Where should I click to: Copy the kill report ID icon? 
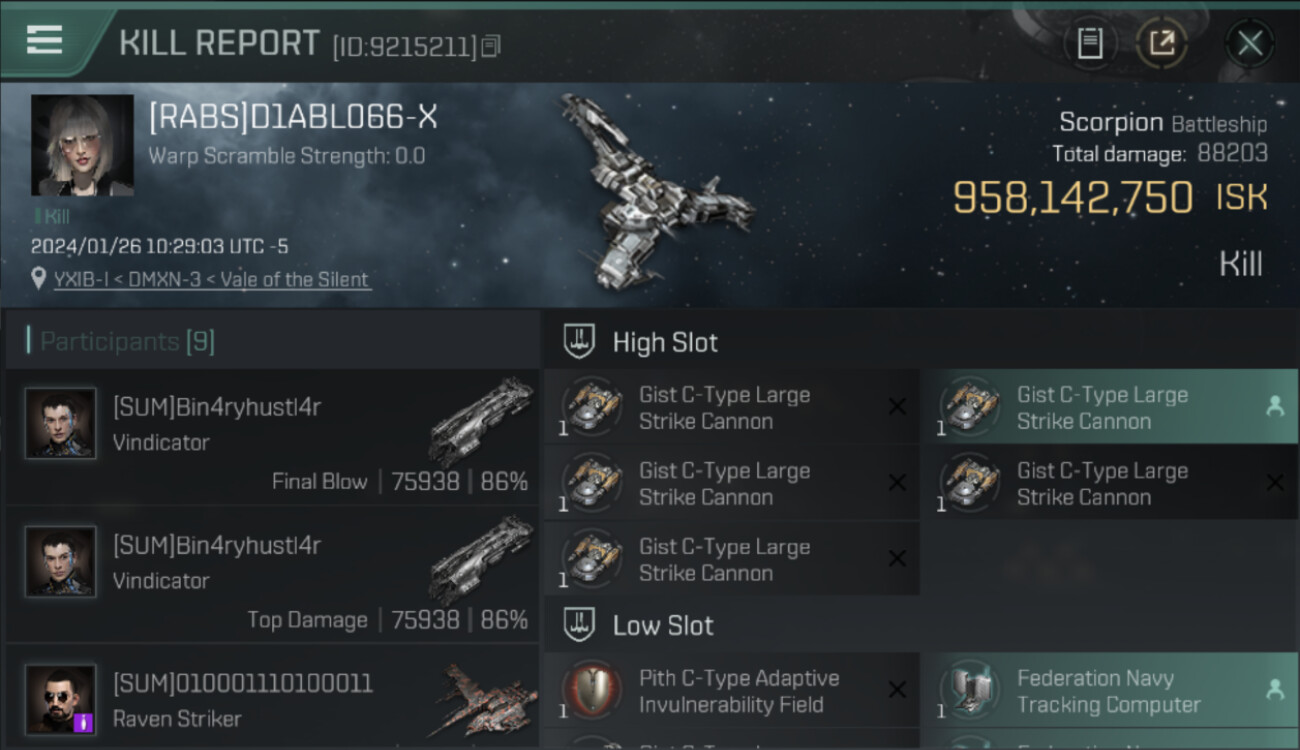click(491, 46)
